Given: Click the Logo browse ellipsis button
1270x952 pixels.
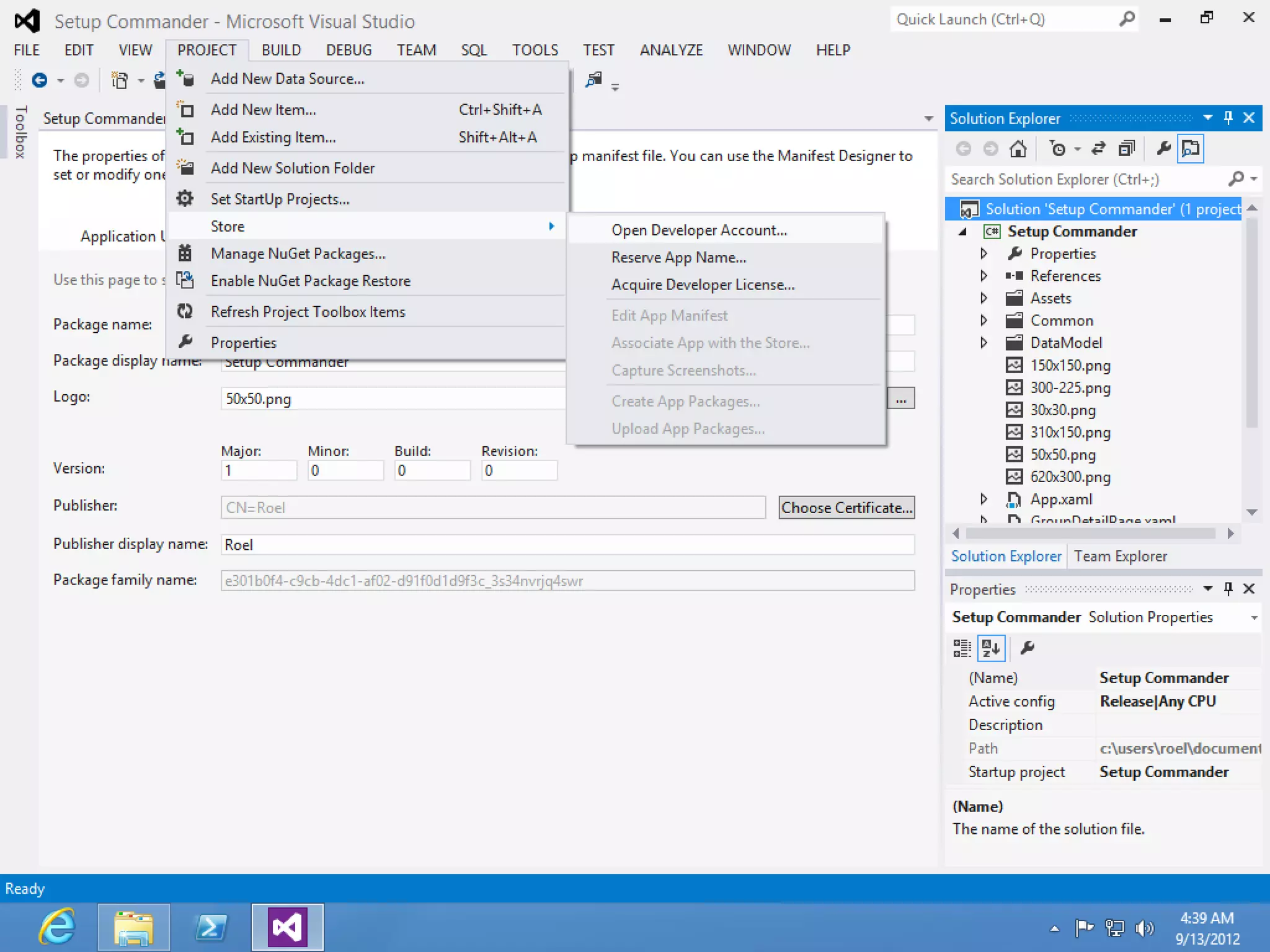Looking at the screenshot, I should 900,399.
